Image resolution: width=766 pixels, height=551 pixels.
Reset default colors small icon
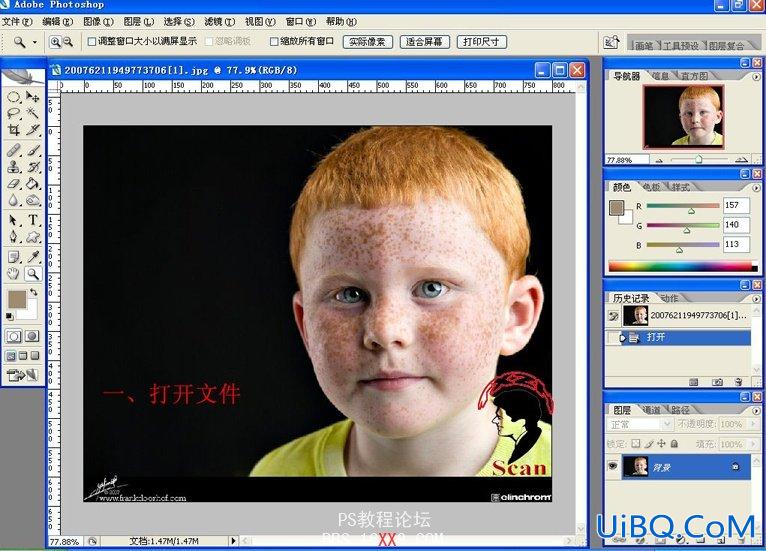9,317
